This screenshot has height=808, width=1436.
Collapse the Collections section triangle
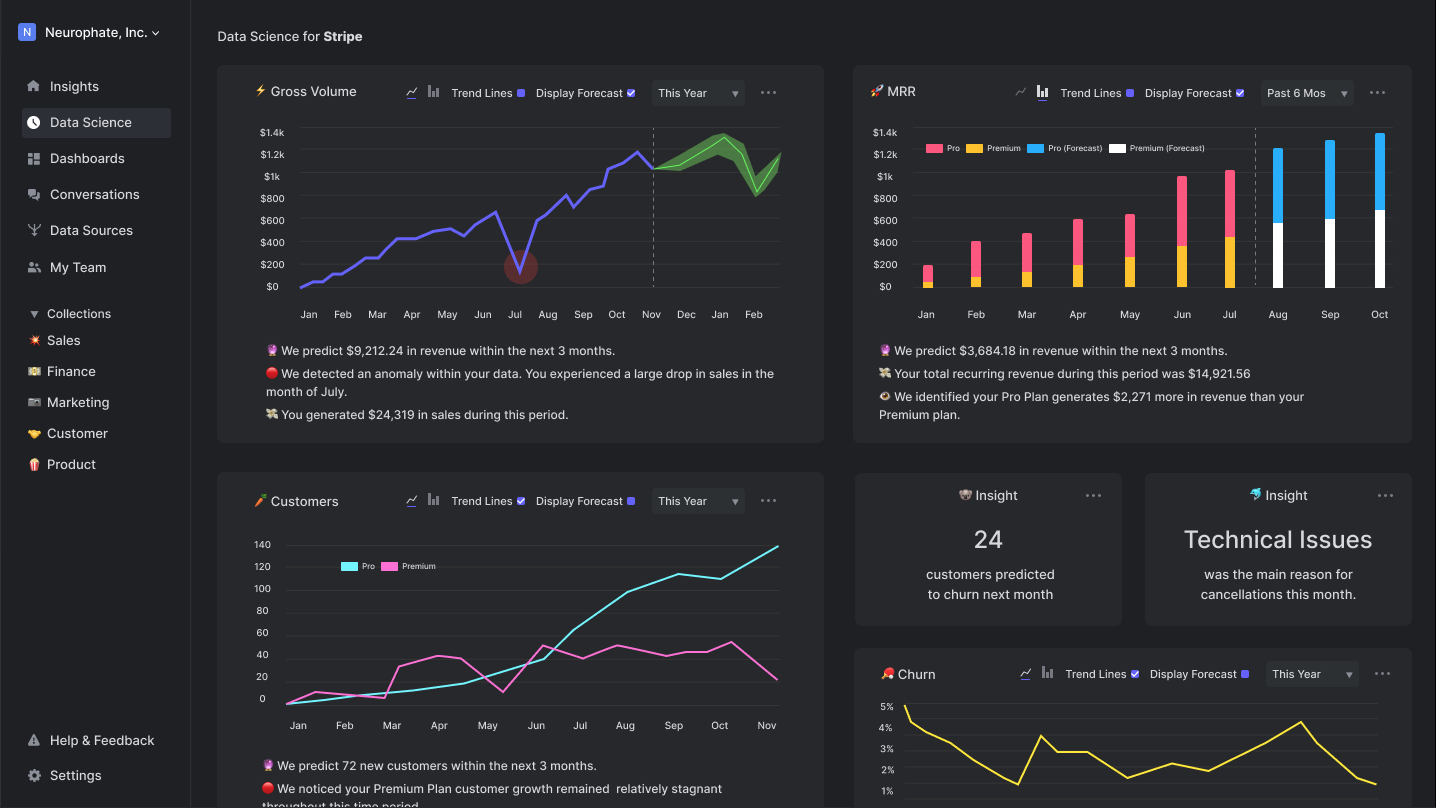(x=34, y=314)
